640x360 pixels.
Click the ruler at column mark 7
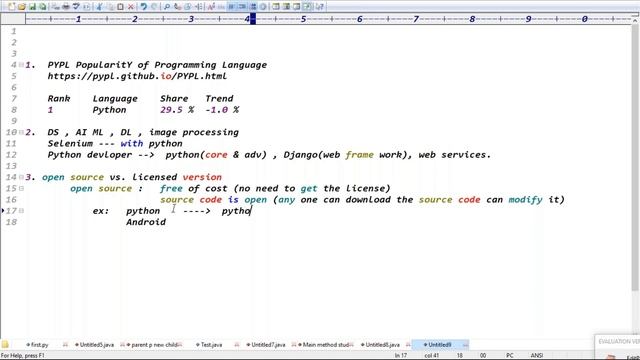point(416,19)
